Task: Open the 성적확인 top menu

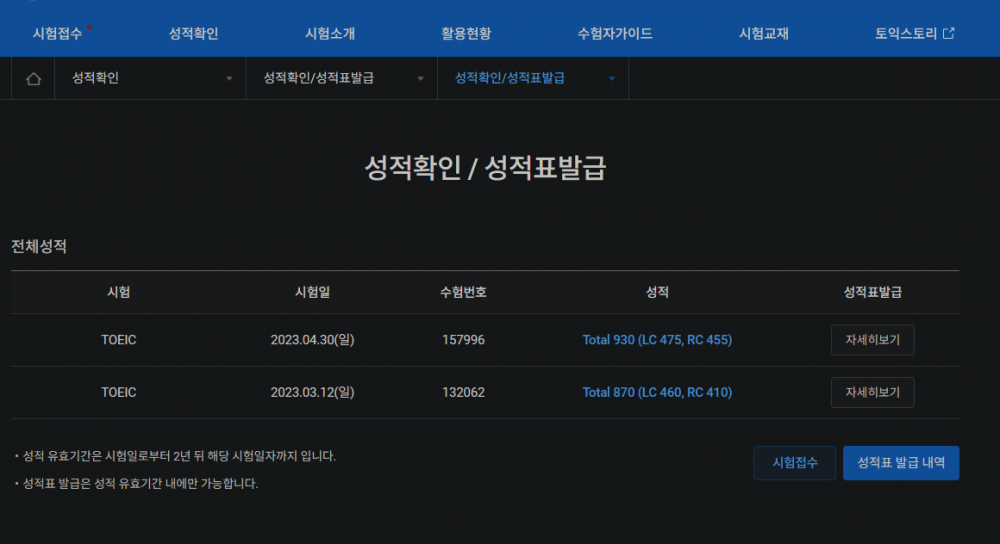Action: (x=193, y=33)
